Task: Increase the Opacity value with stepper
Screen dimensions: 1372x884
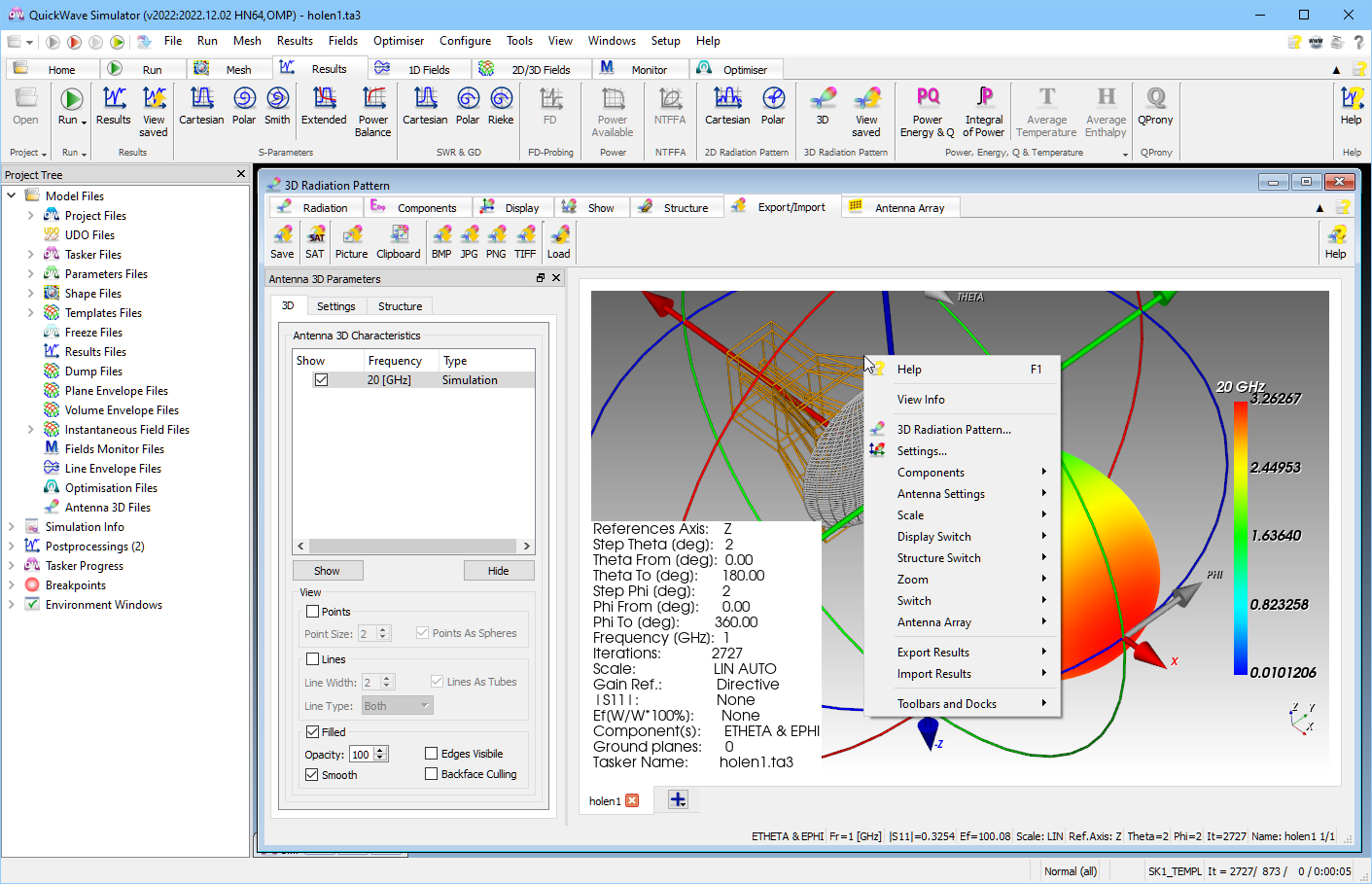Action: [x=381, y=750]
